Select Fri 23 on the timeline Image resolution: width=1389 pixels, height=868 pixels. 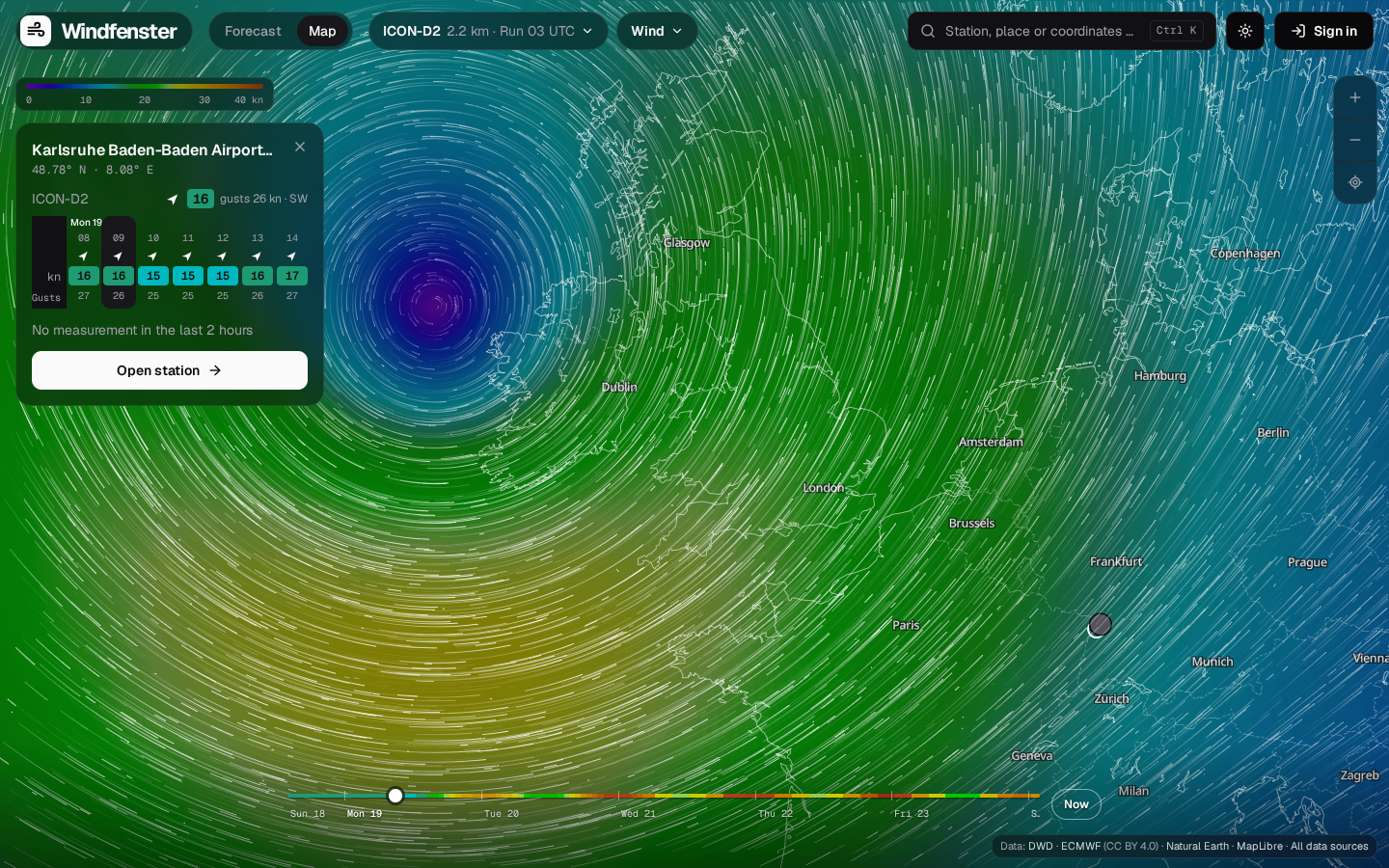912,814
